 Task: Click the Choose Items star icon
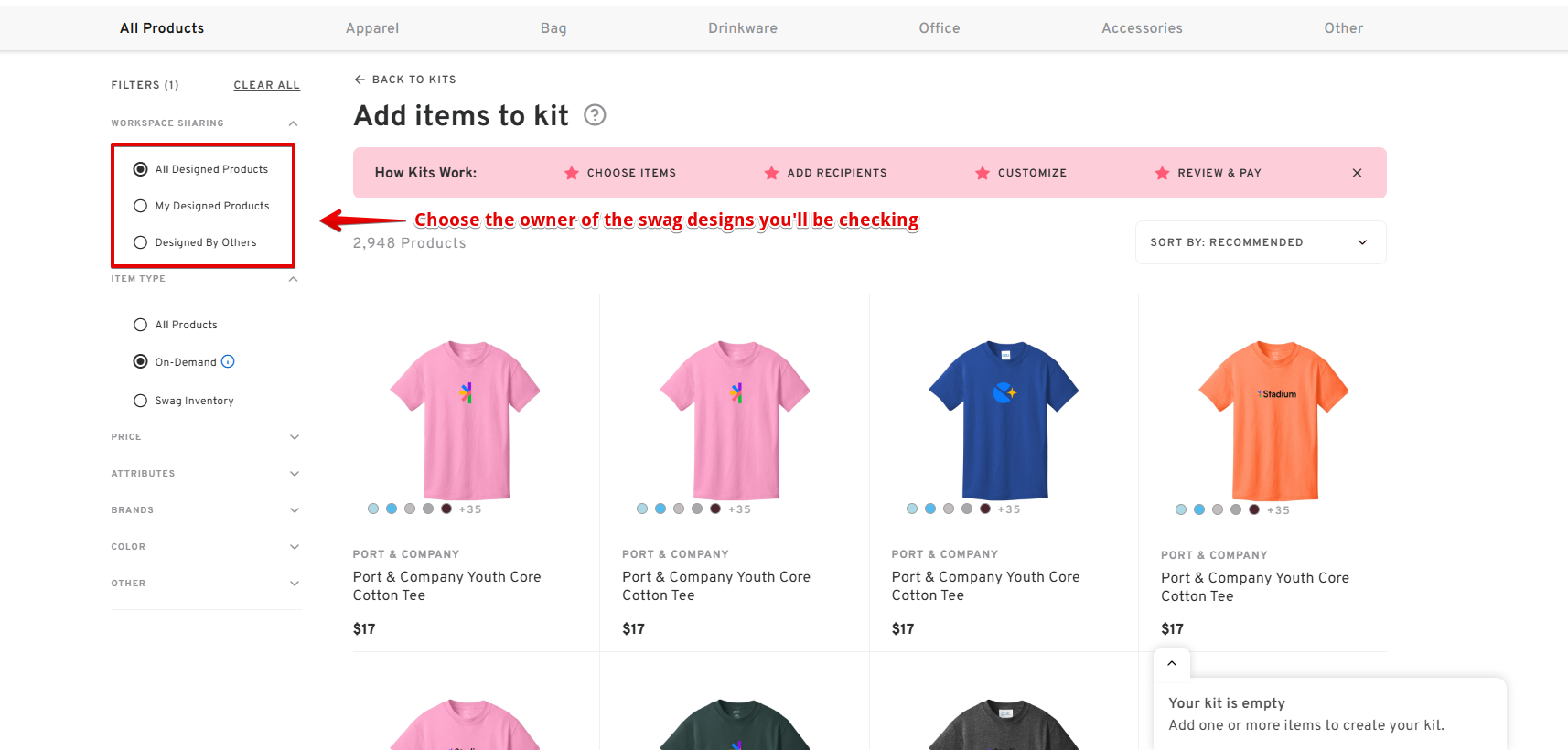pos(572,173)
